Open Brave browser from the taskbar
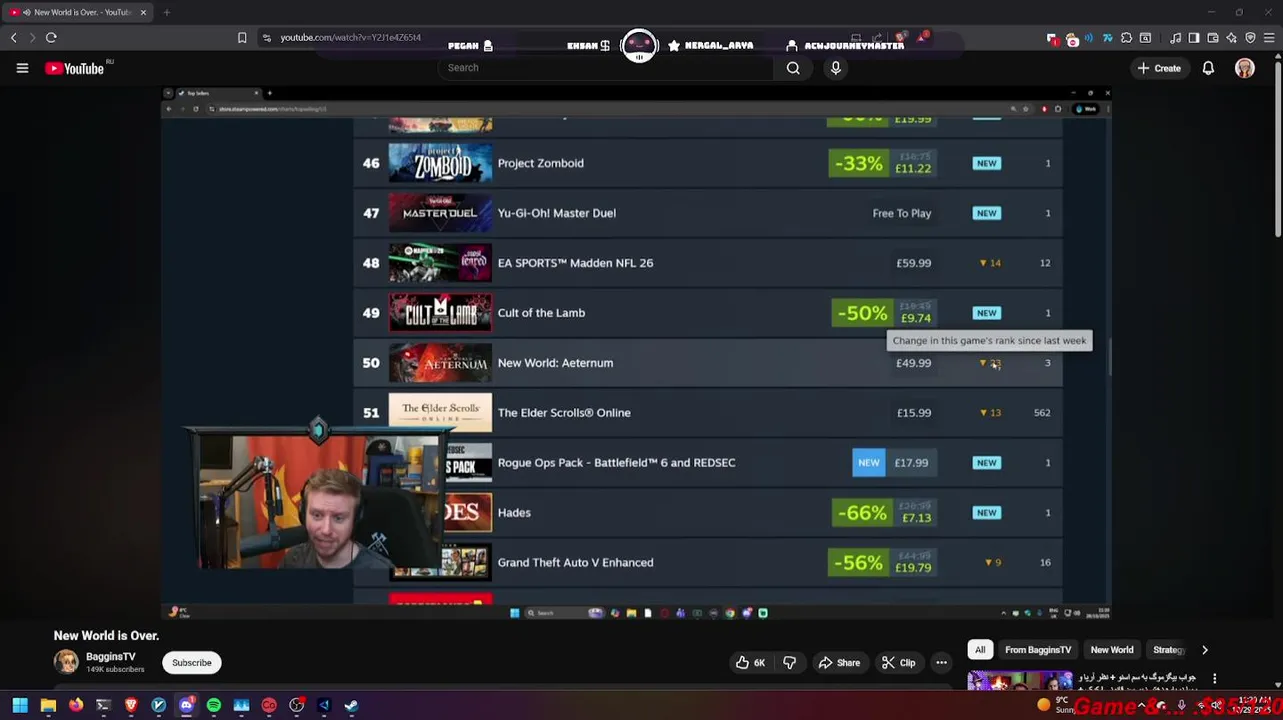 131,705
